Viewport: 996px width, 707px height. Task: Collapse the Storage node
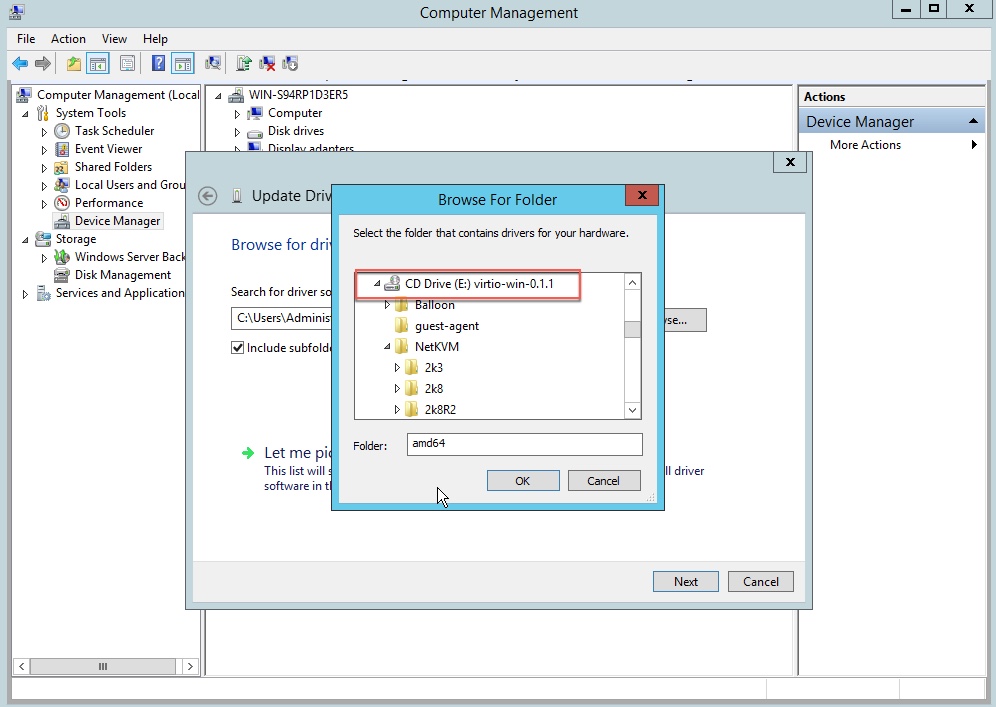[x=25, y=239]
